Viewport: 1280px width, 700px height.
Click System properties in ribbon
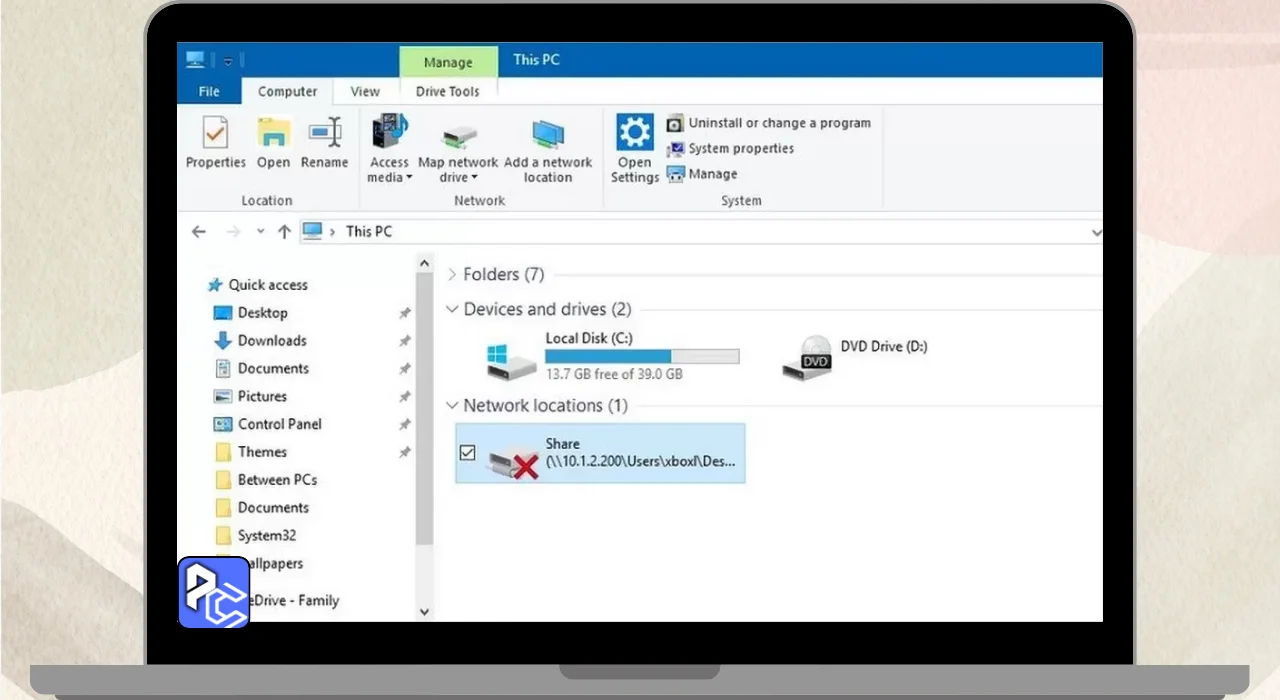click(x=730, y=148)
